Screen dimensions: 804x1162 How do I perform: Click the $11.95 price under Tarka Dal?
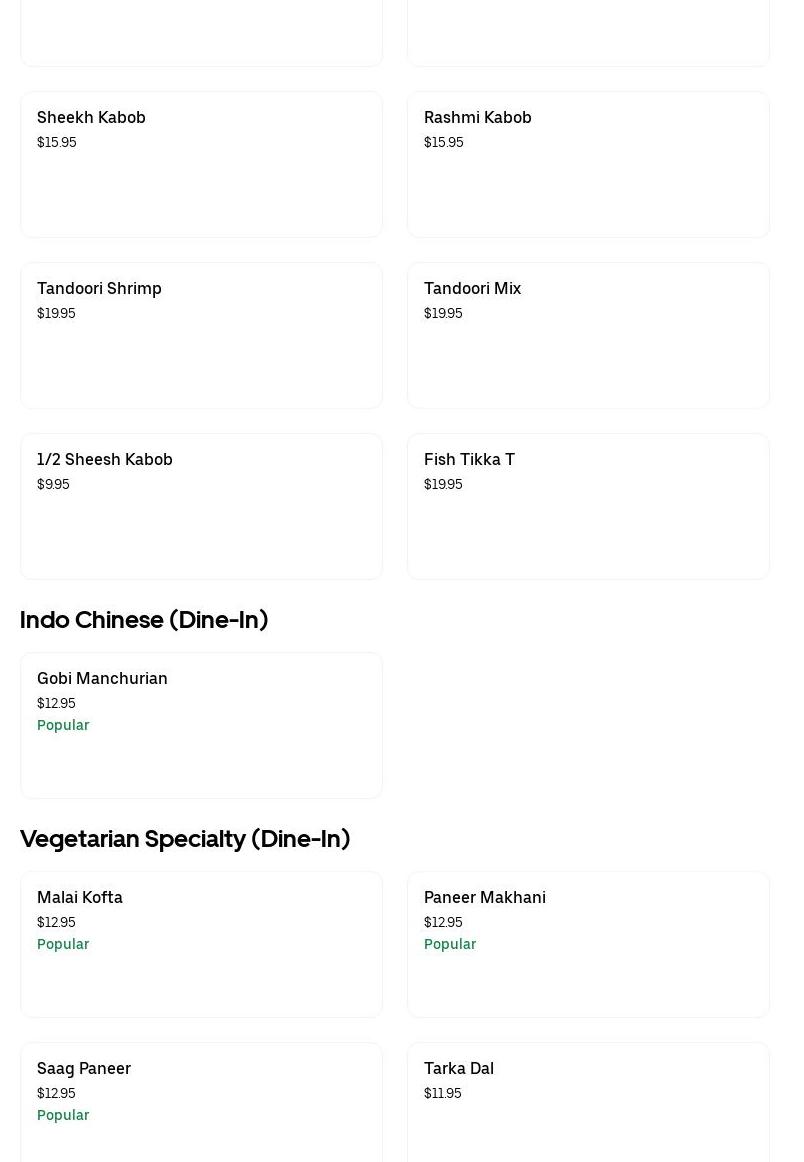coord(443,1093)
